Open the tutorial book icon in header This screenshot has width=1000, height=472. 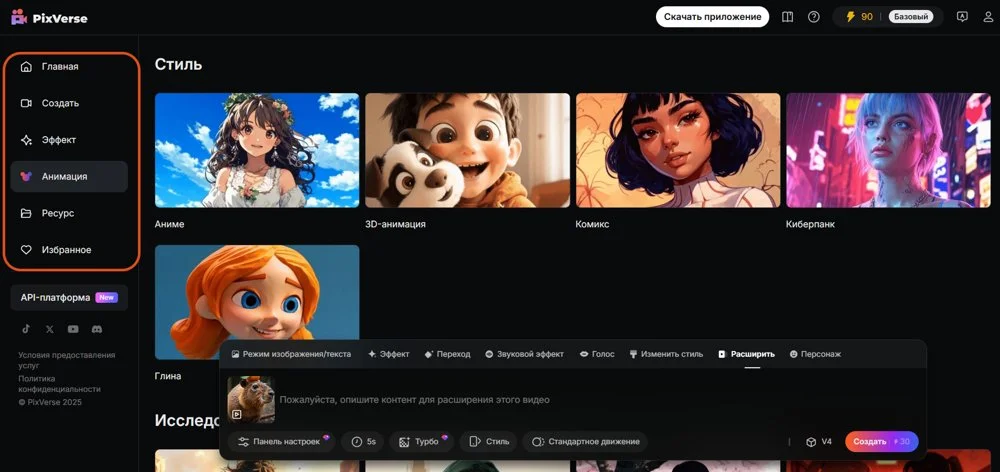coord(788,17)
